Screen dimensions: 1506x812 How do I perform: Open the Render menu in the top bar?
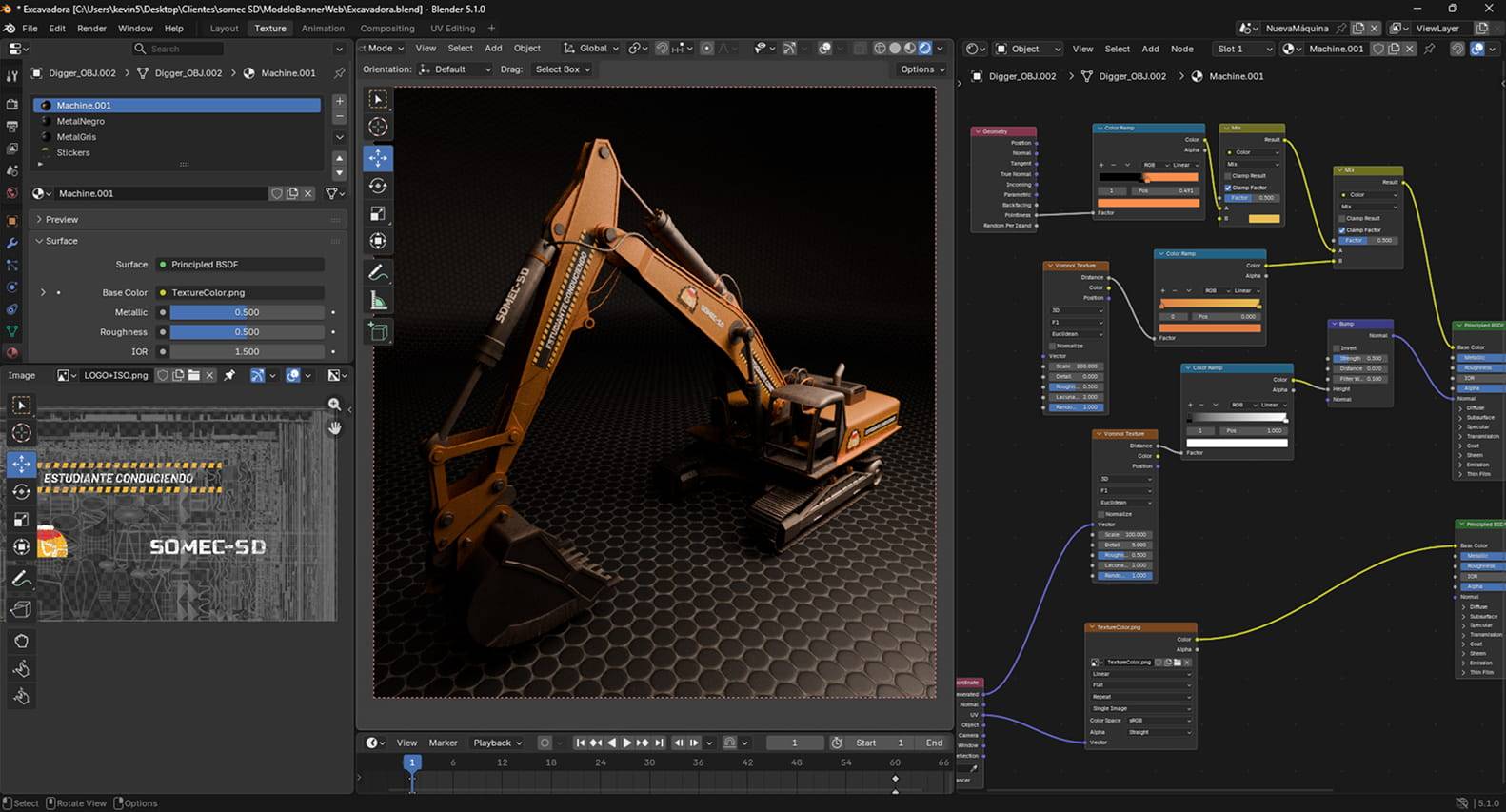(x=91, y=29)
